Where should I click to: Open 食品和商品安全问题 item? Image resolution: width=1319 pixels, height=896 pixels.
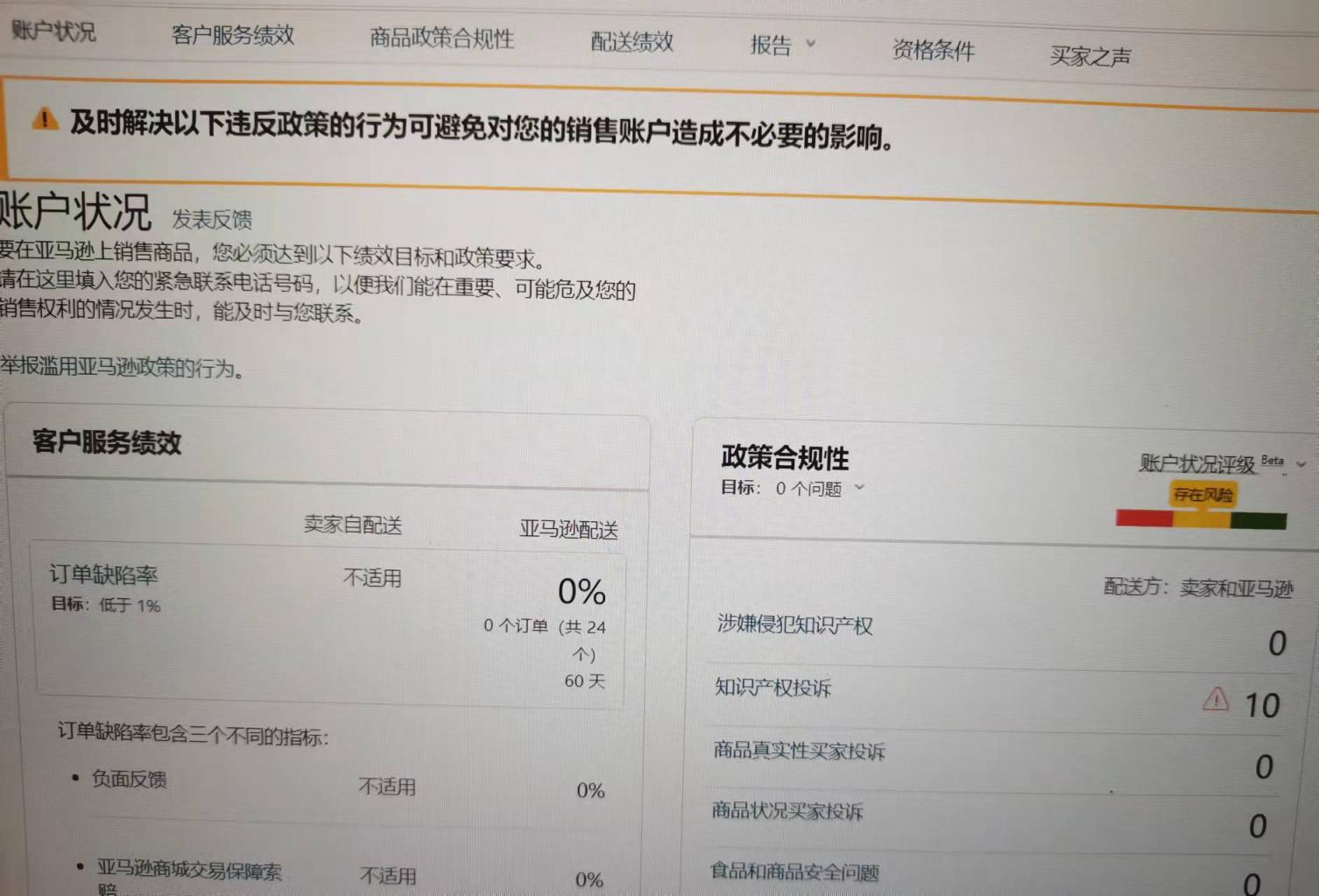[x=794, y=872]
